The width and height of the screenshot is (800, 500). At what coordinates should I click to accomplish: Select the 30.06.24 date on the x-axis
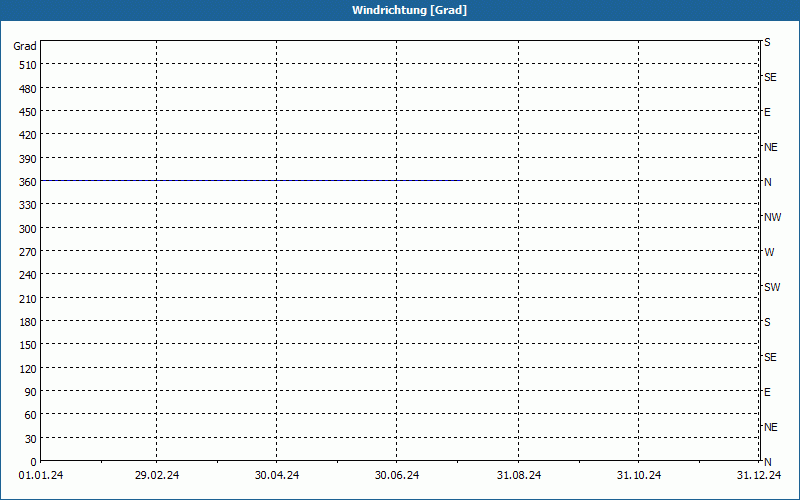point(397,476)
